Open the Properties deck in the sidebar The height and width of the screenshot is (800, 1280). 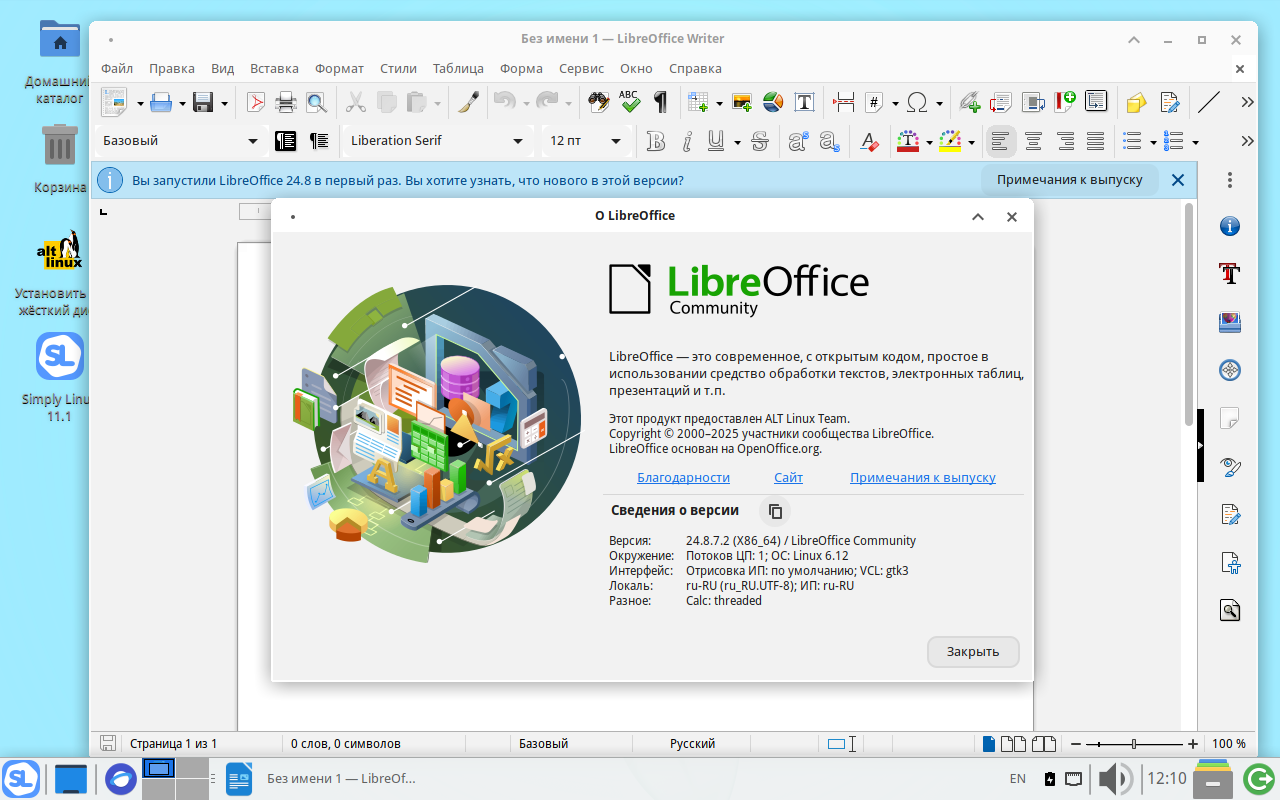[1229, 226]
